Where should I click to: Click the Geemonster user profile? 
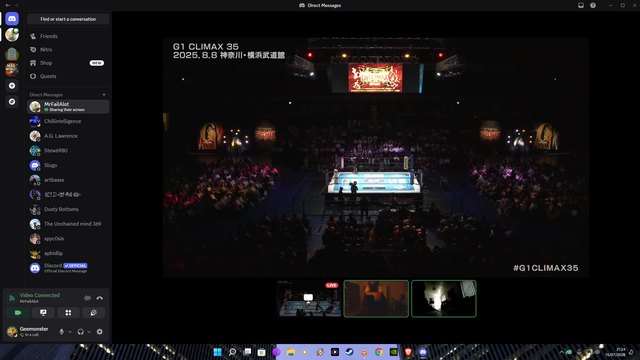(30, 331)
